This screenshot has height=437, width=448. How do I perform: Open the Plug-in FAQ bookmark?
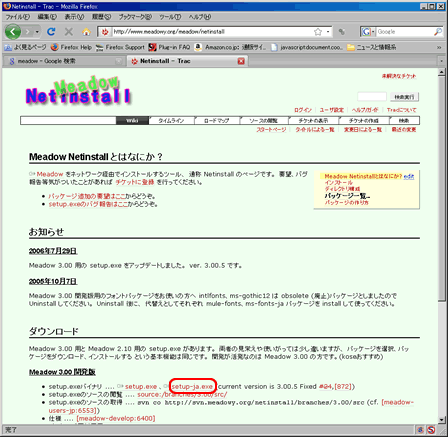click(x=169, y=47)
